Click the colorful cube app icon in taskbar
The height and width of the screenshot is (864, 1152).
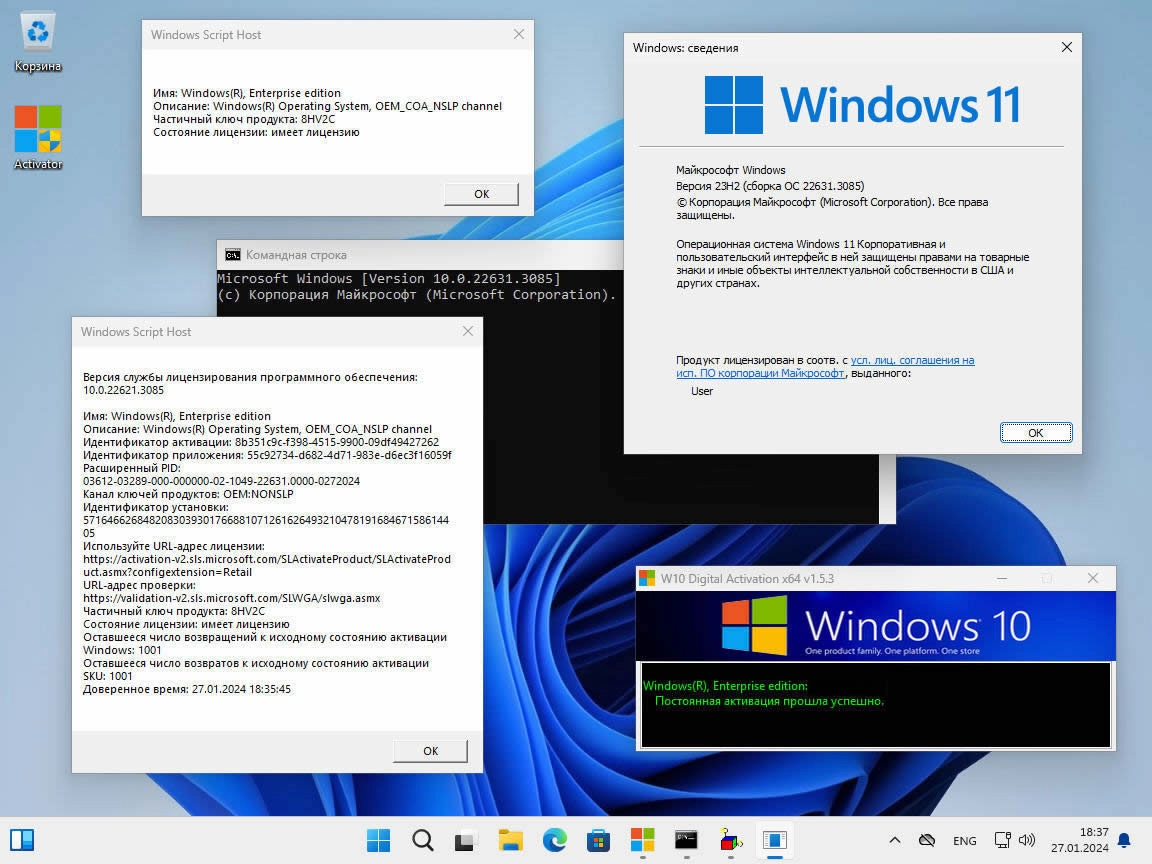click(730, 840)
